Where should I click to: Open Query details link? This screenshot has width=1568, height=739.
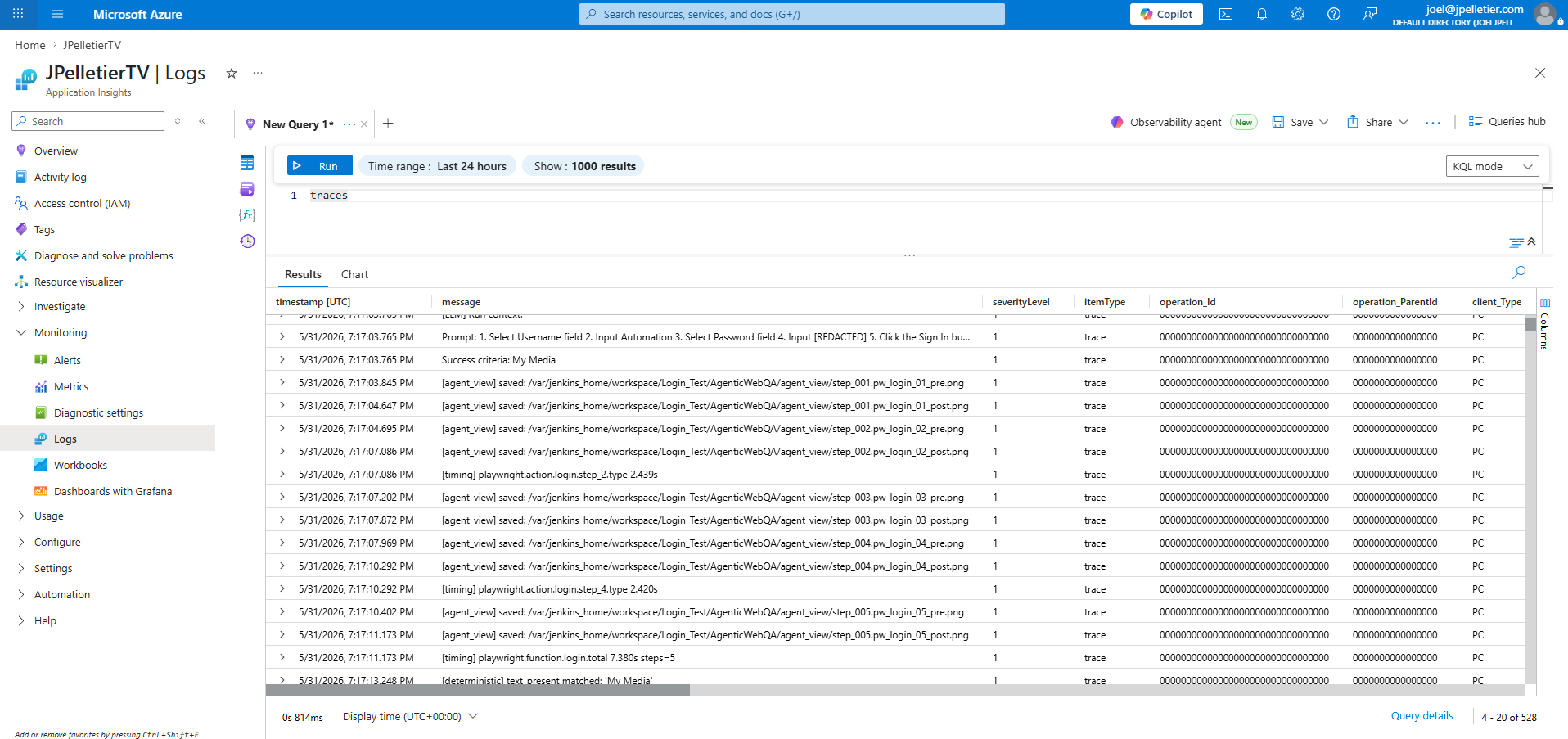1422,715
